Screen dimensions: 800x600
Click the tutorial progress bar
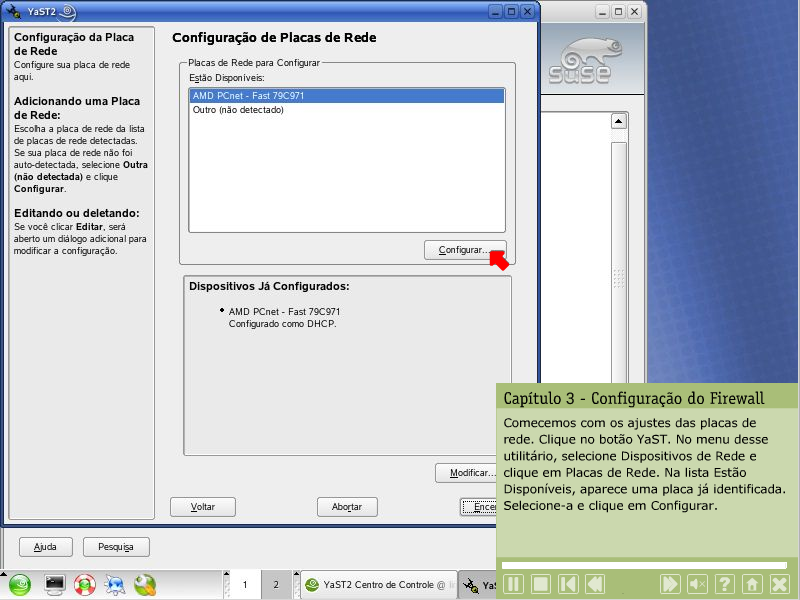pyautogui.click(x=645, y=565)
